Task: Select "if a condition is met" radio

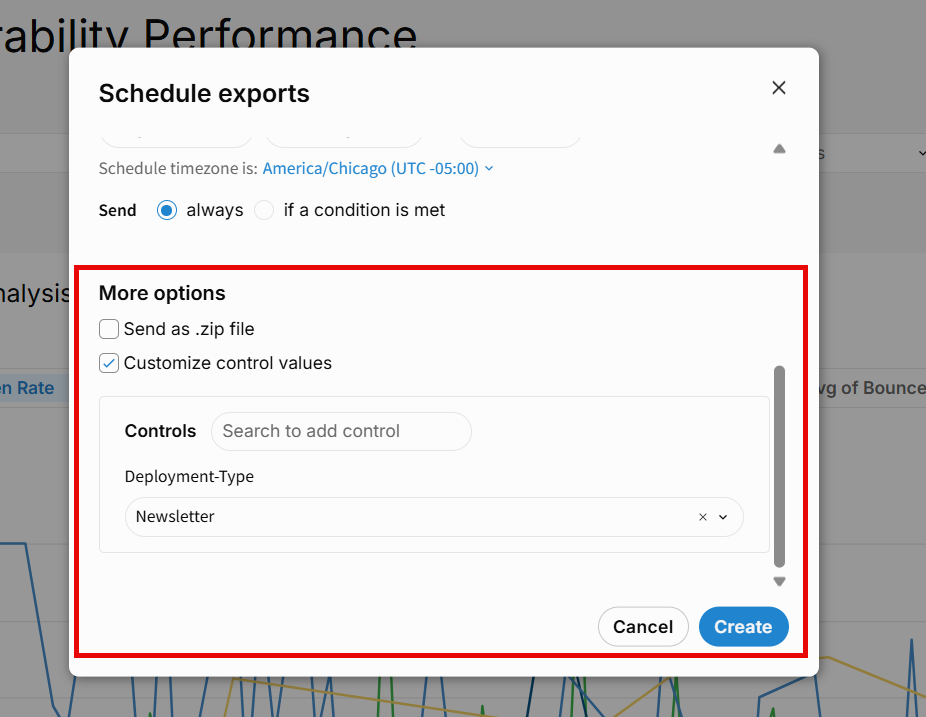Action: [264, 210]
